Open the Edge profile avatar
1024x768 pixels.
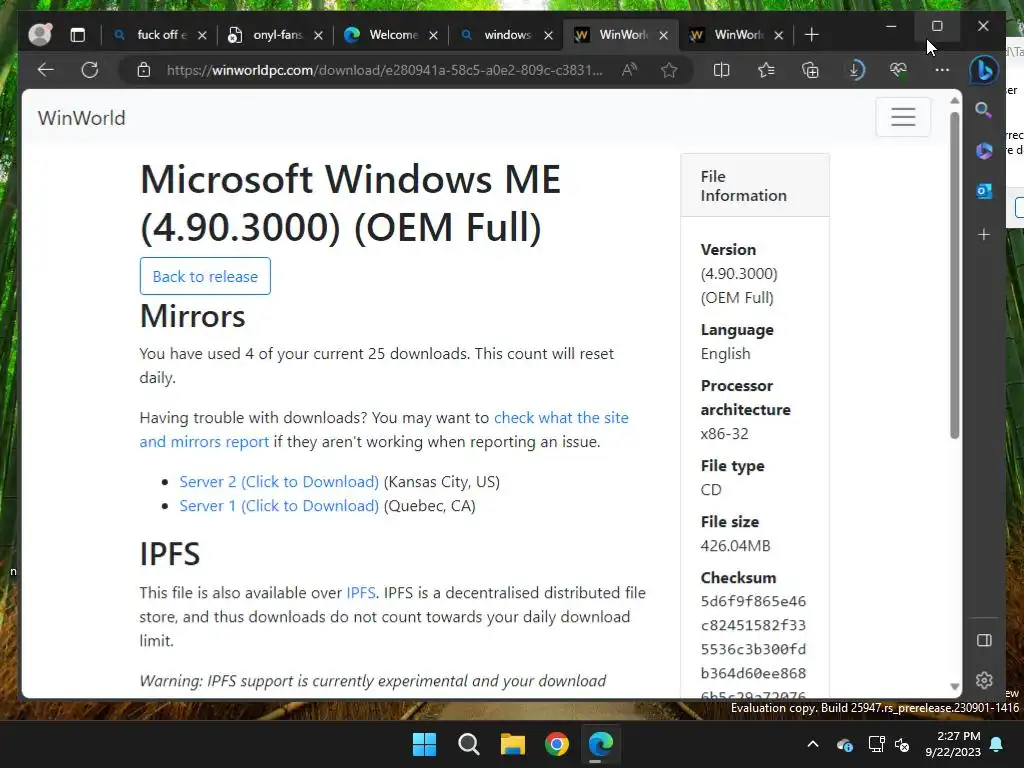pyautogui.click(x=40, y=35)
